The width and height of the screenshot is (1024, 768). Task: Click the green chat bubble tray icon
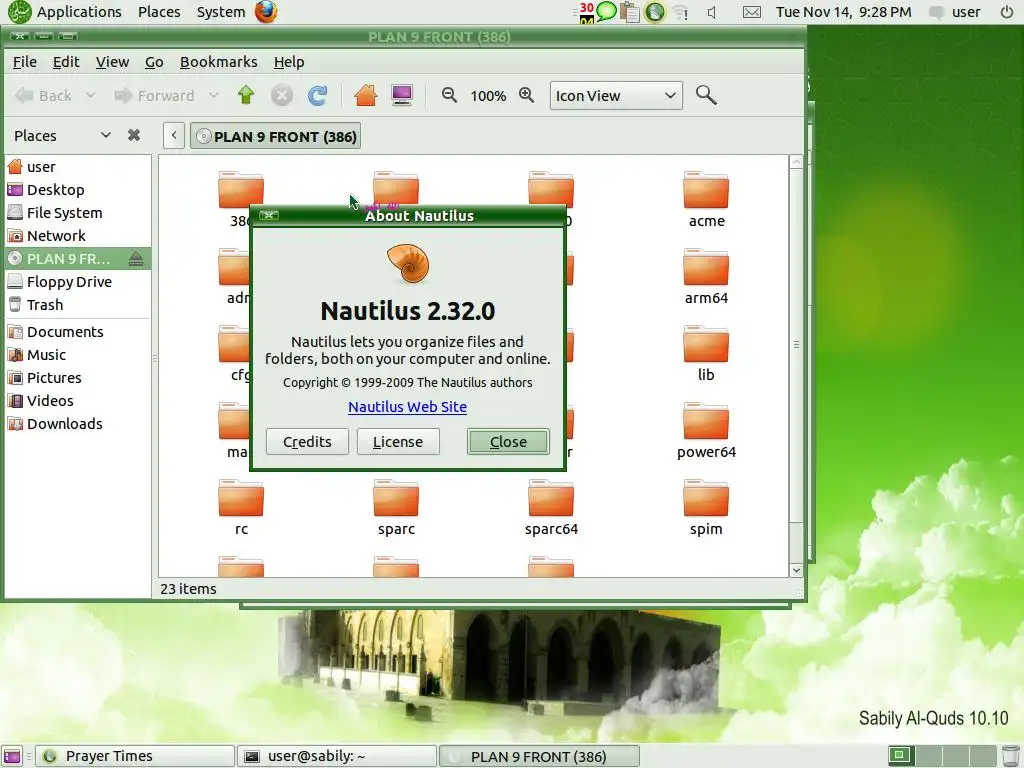click(606, 11)
